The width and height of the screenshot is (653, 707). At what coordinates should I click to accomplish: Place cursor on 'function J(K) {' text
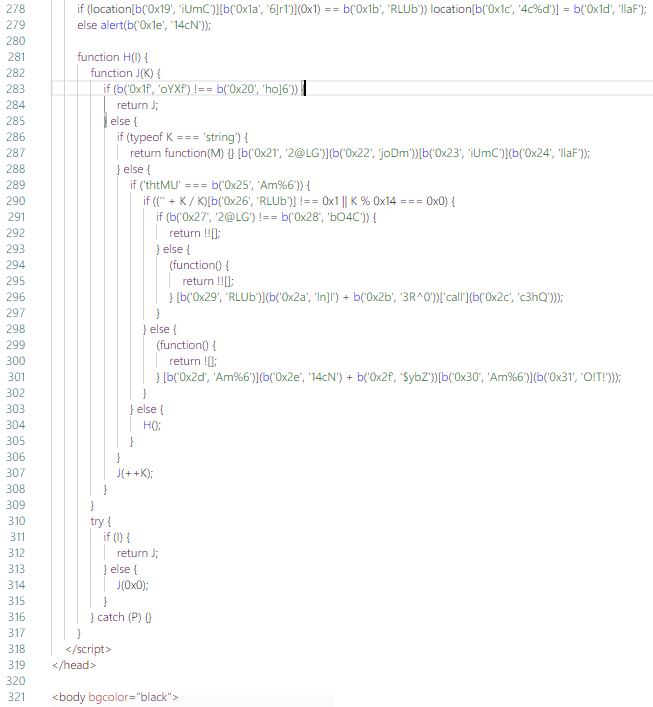[x=125, y=73]
